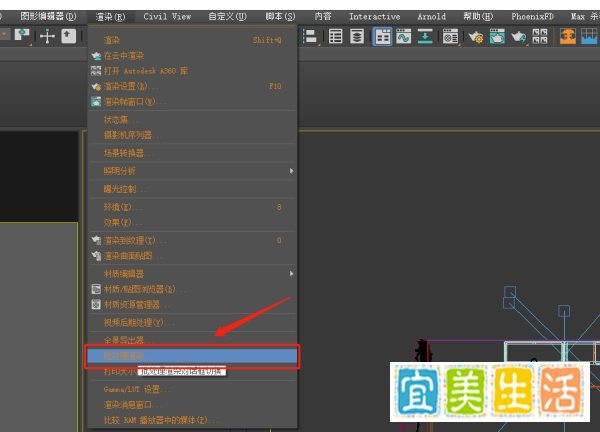
Task: Open 效果(F) menu entry
Action: click(x=192, y=222)
